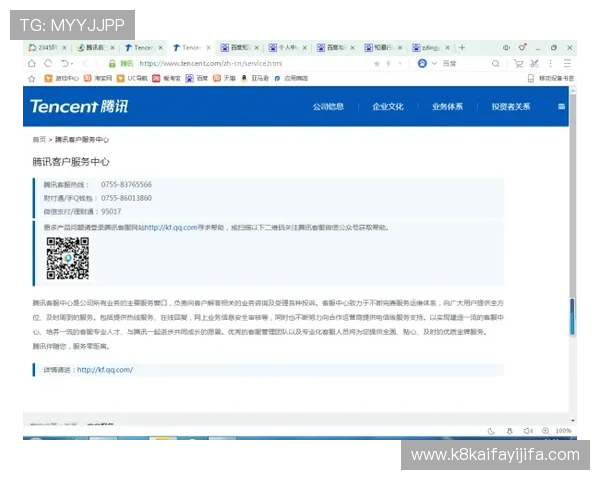Click the magnifier search icon
The width and height of the screenshot is (600, 480).
point(496,64)
